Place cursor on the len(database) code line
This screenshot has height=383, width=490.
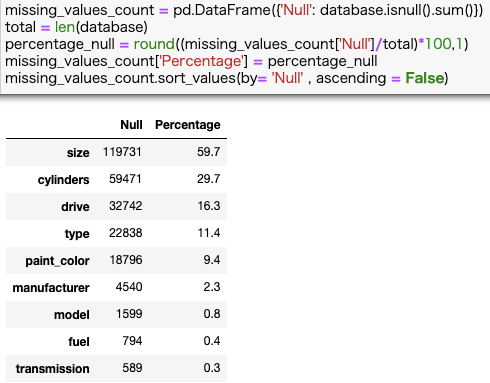(76, 27)
